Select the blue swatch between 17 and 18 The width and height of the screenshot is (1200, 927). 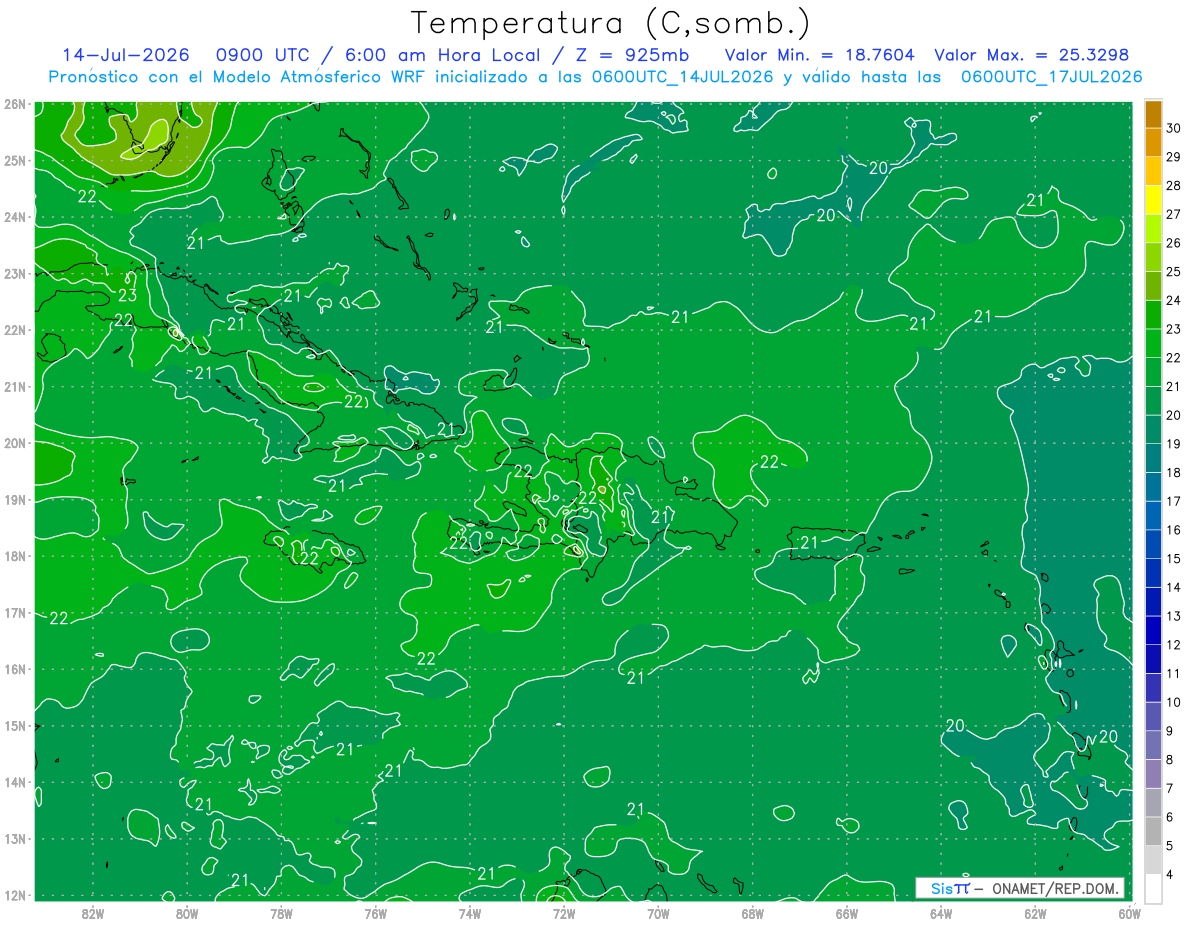tap(1153, 487)
